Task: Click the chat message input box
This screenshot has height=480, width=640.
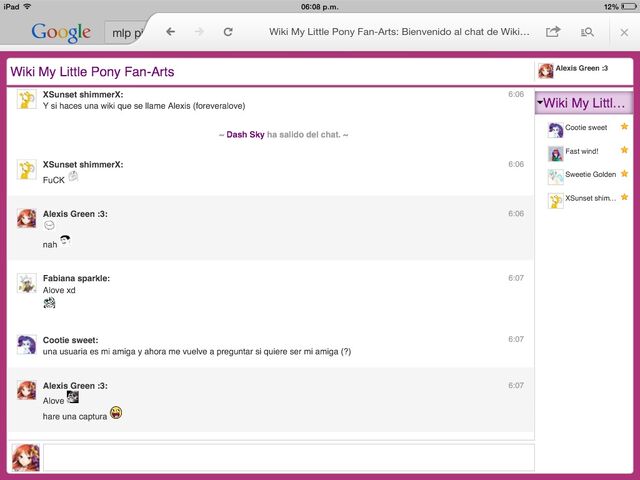Action: (x=289, y=458)
